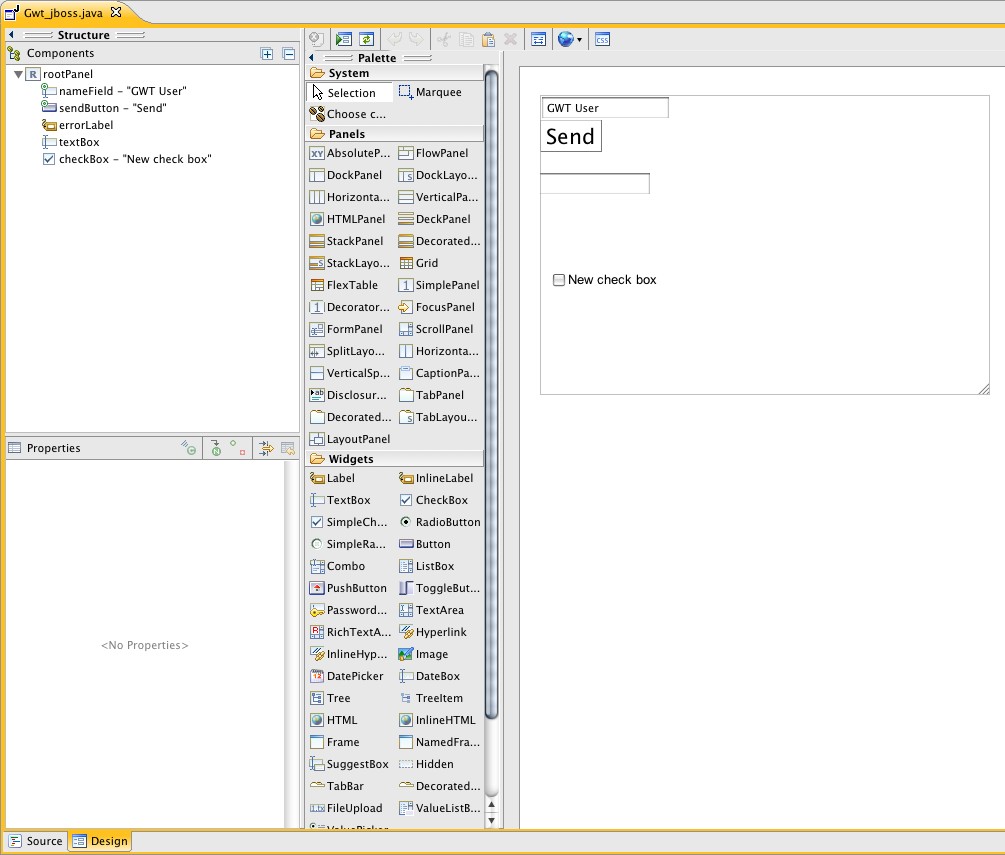Click the Collapse All icon in Components

click(288, 54)
